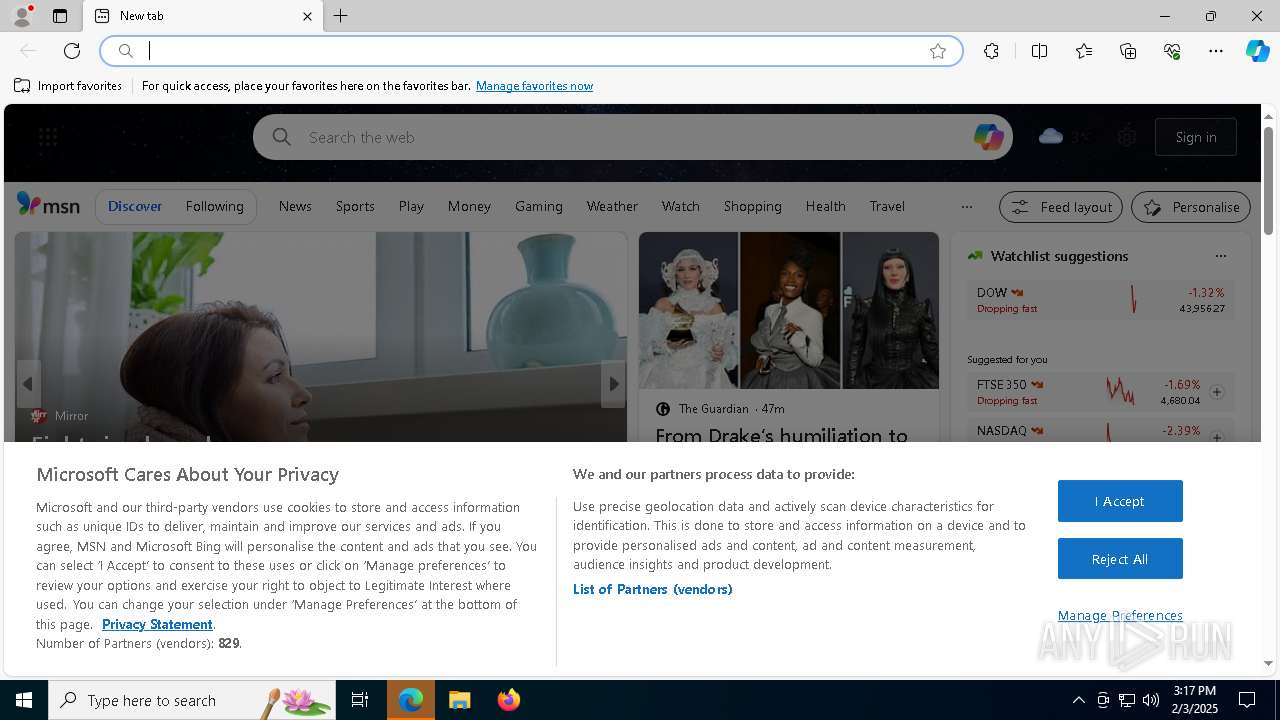Open the Privacy Statement link

pyautogui.click(x=157, y=624)
